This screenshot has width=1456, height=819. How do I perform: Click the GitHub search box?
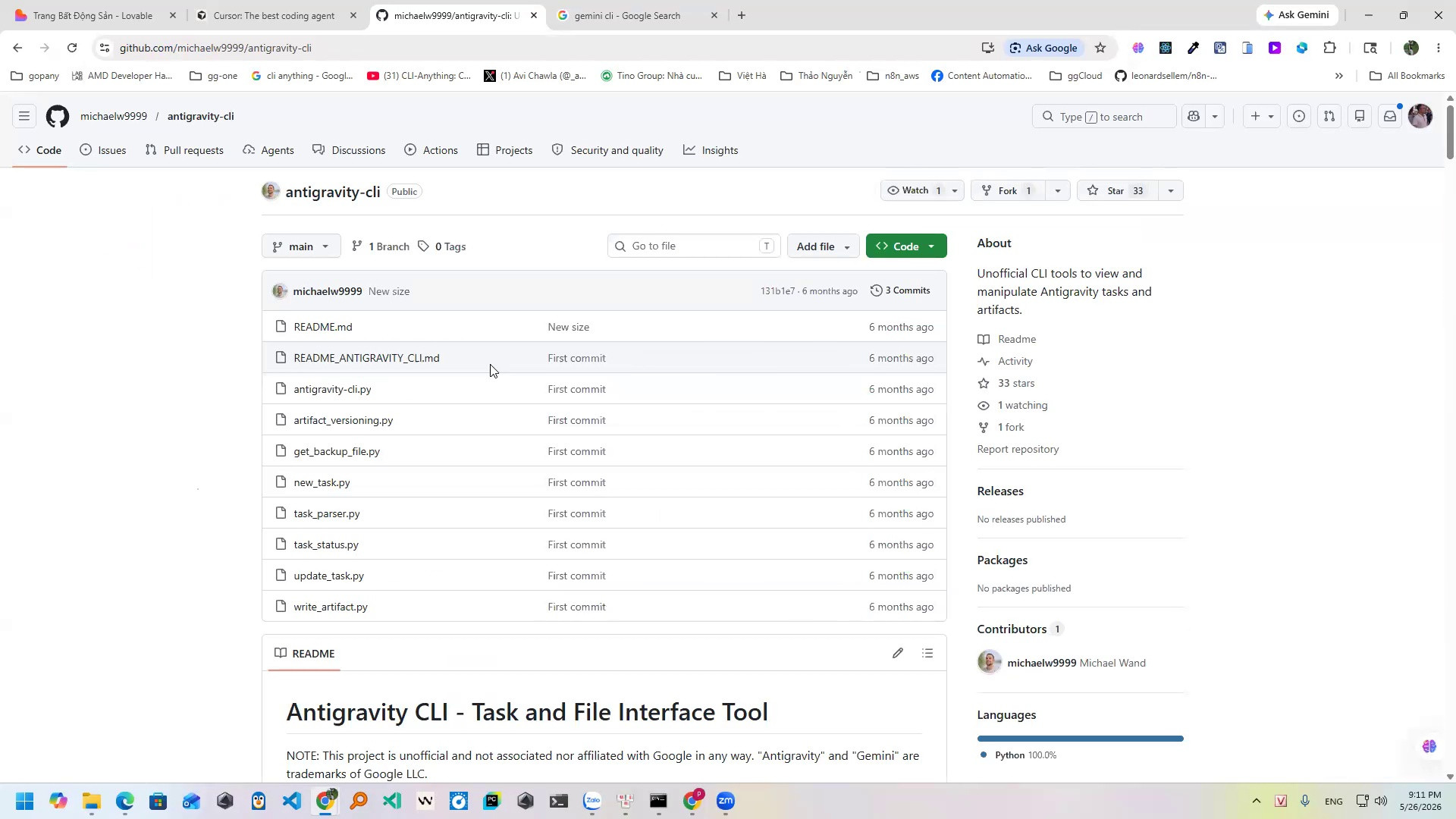1104,117
